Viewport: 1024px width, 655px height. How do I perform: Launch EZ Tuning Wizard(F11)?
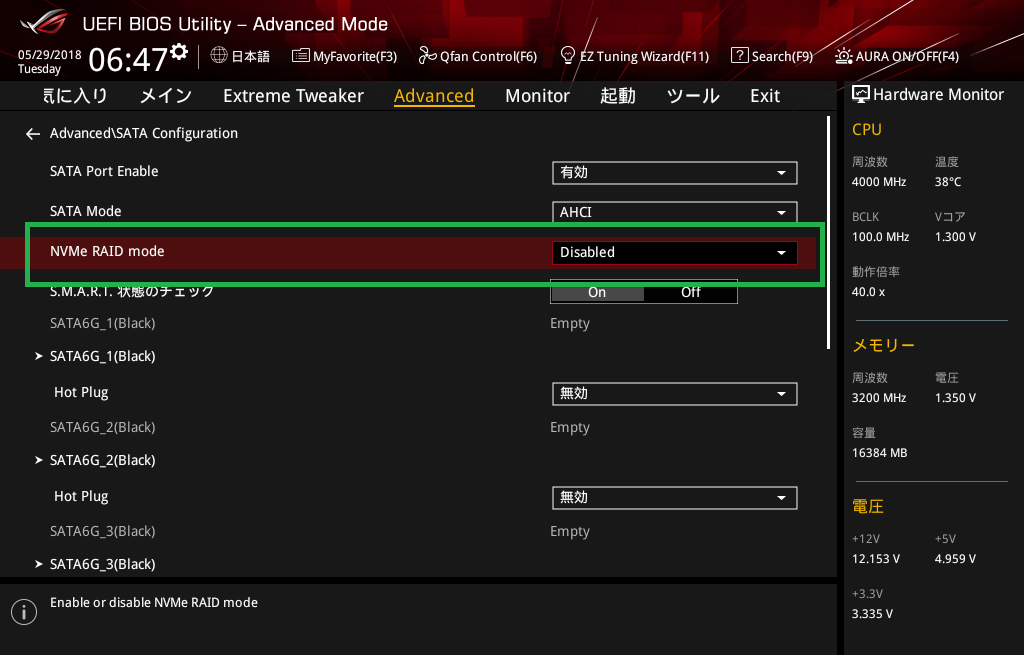click(x=635, y=56)
